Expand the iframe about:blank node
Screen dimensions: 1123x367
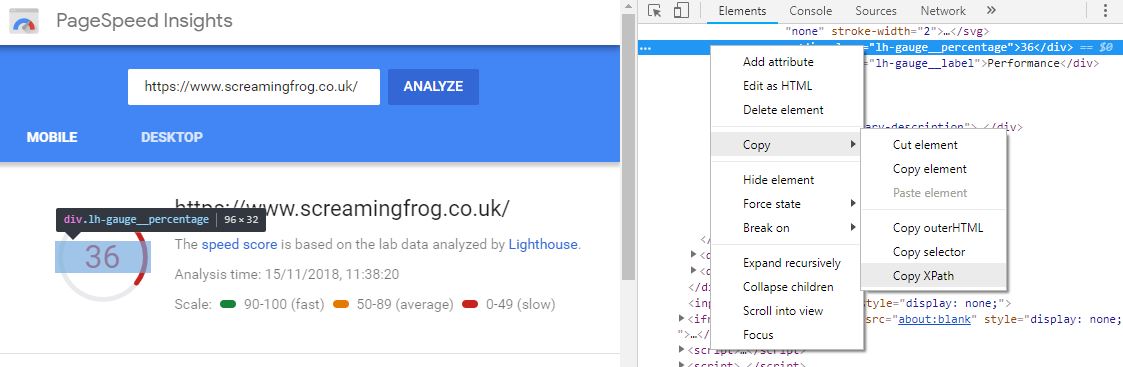click(x=681, y=318)
